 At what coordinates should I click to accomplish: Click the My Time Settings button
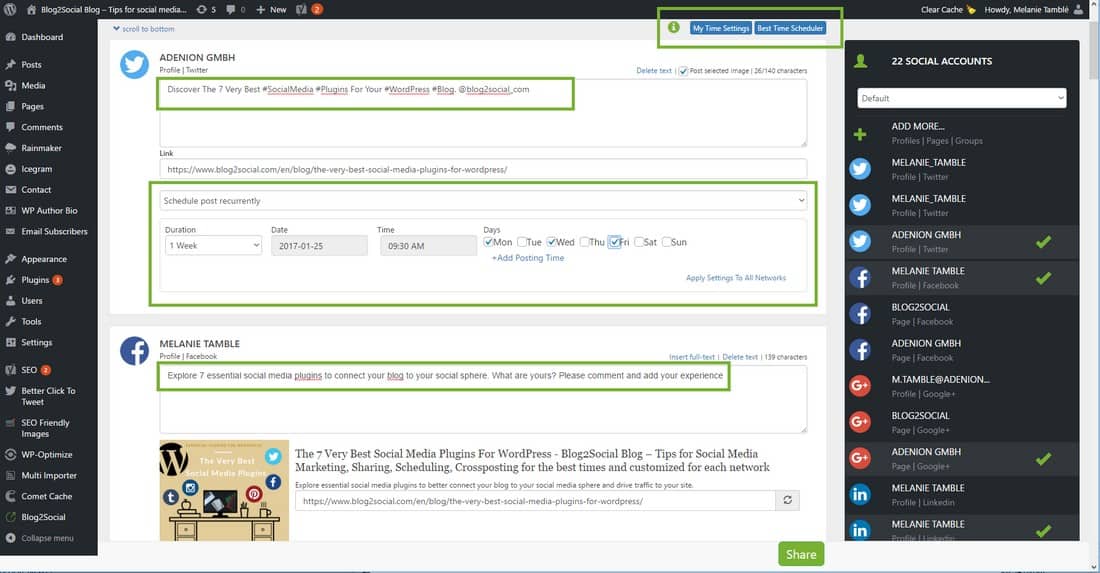(x=720, y=28)
